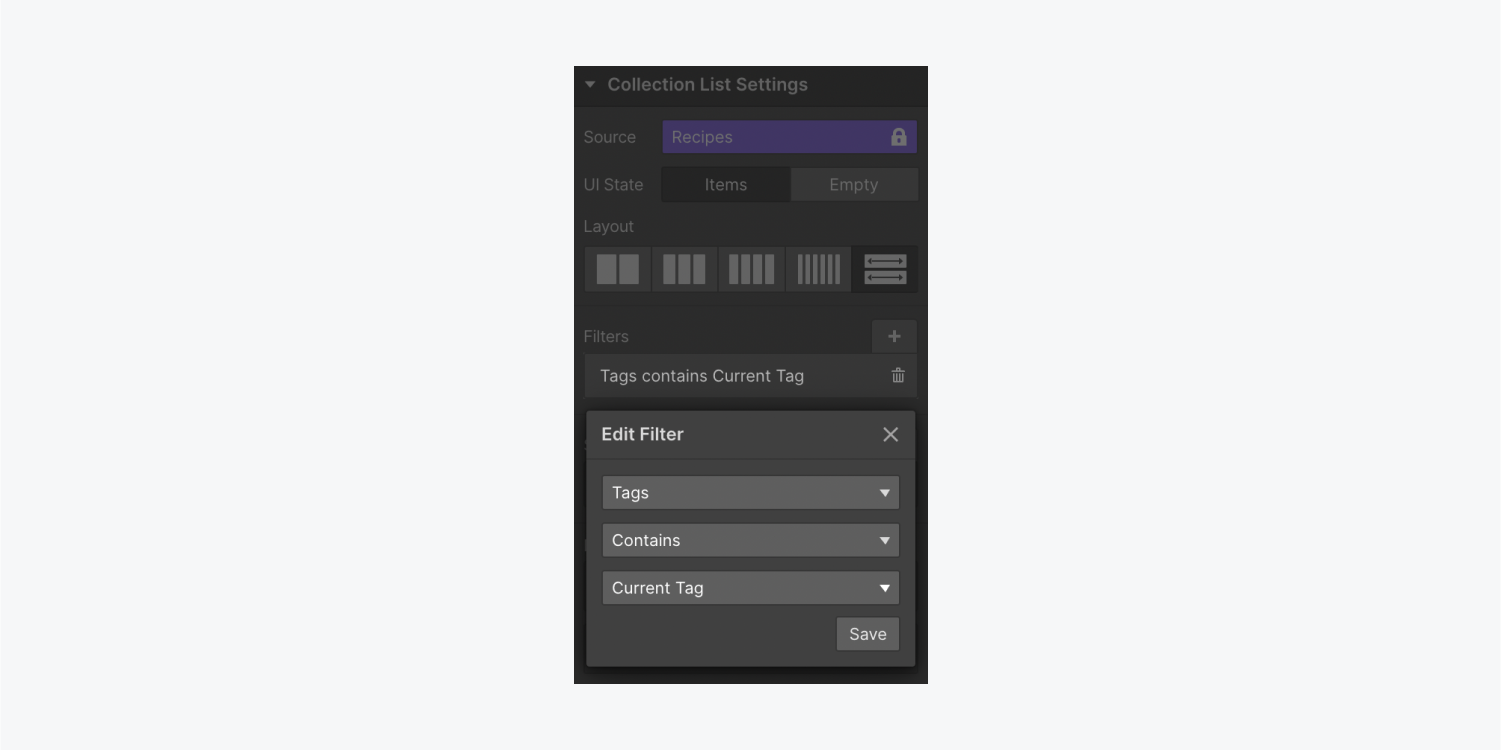This screenshot has height=751, width=1501.
Task: Switch UI State to Empty
Action: pos(854,185)
